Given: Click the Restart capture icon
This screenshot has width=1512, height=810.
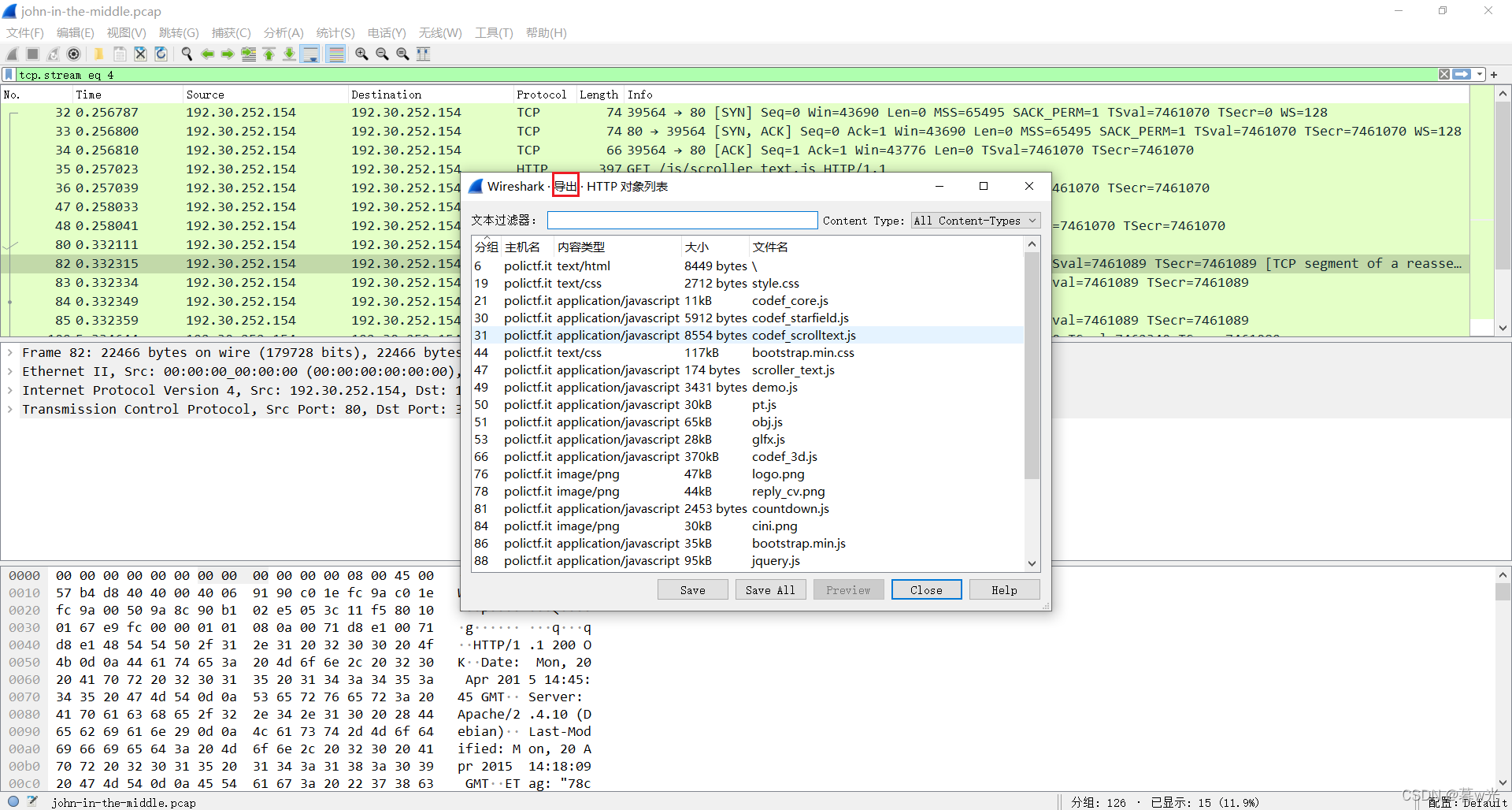Looking at the screenshot, I should tap(53, 54).
